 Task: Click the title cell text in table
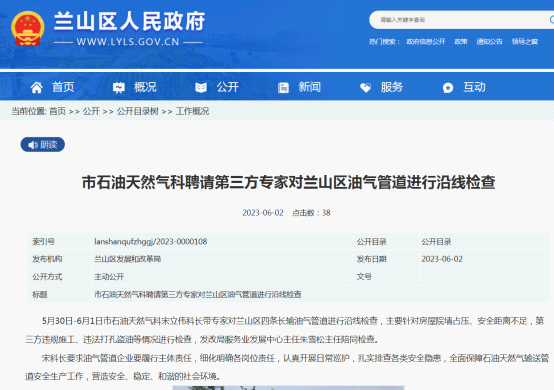coord(198,294)
